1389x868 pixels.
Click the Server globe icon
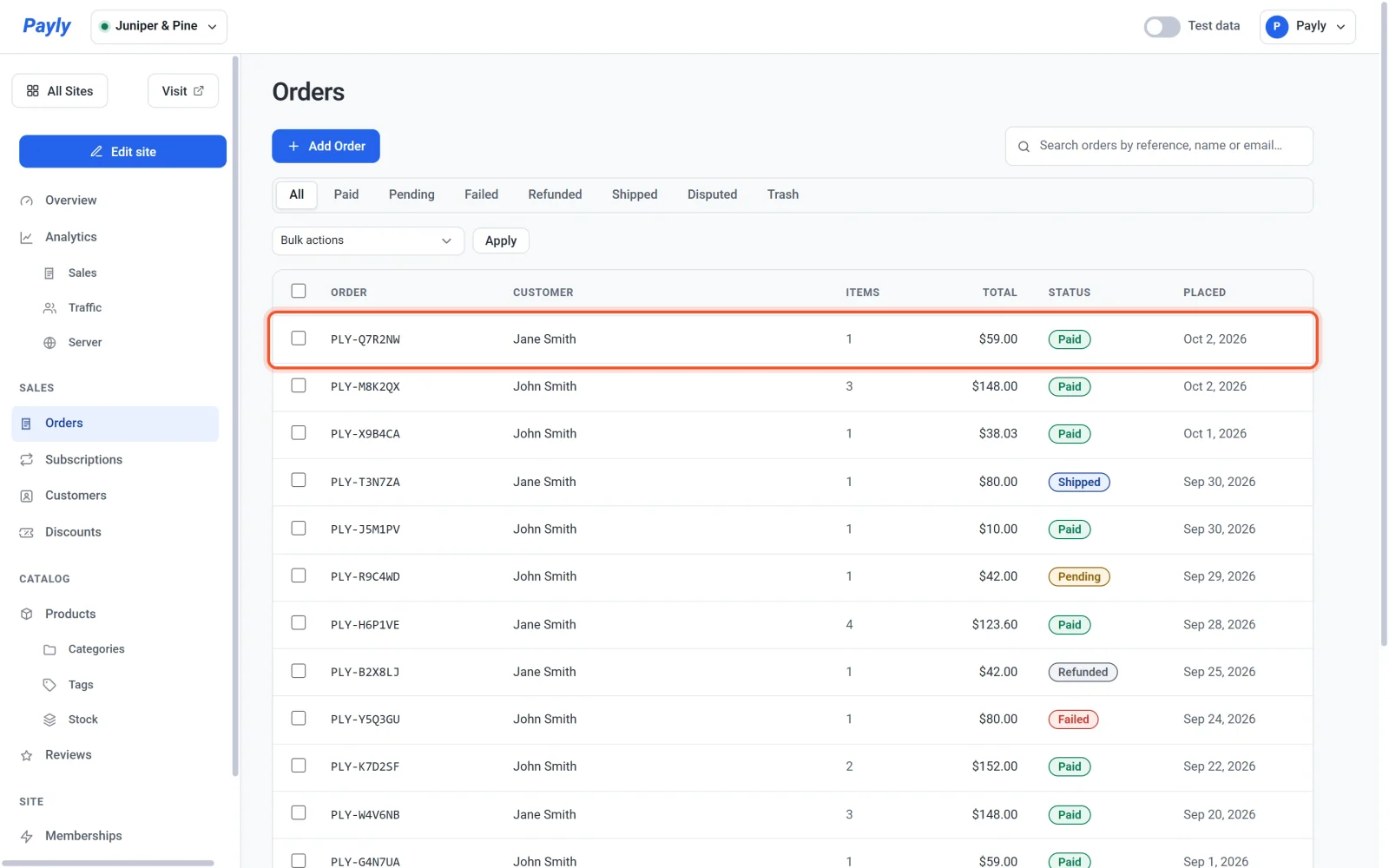(x=49, y=343)
